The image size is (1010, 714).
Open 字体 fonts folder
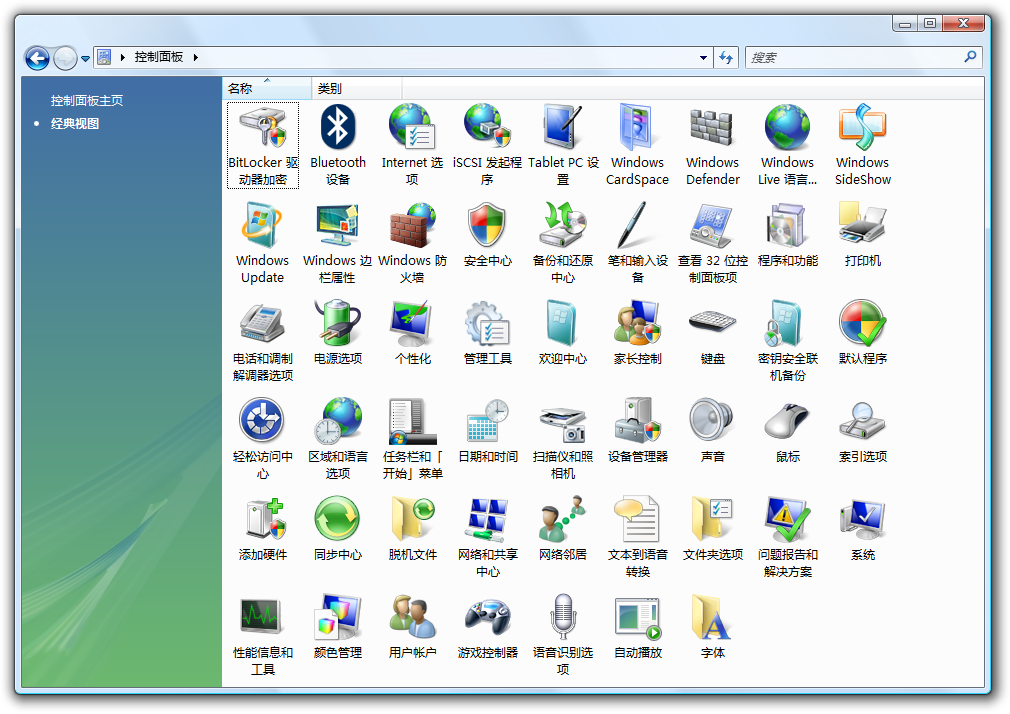pos(712,618)
